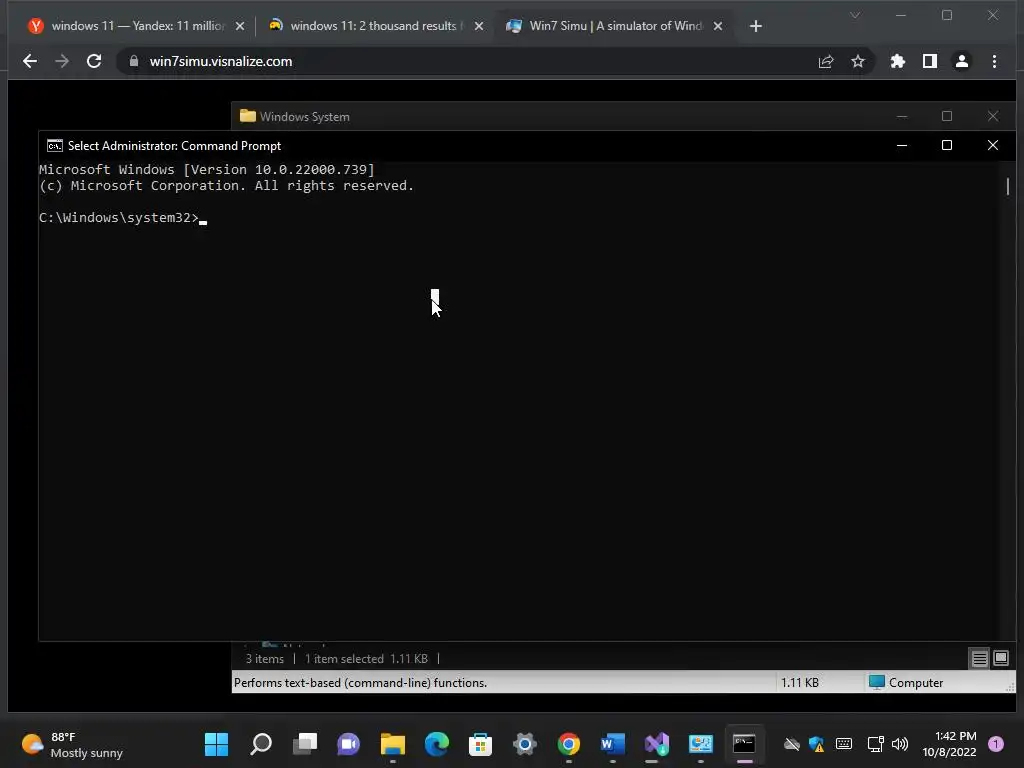This screenshot has width=1024, height=768.
Task: Open Chrome profile menu
Action: (x=962, y=61)
